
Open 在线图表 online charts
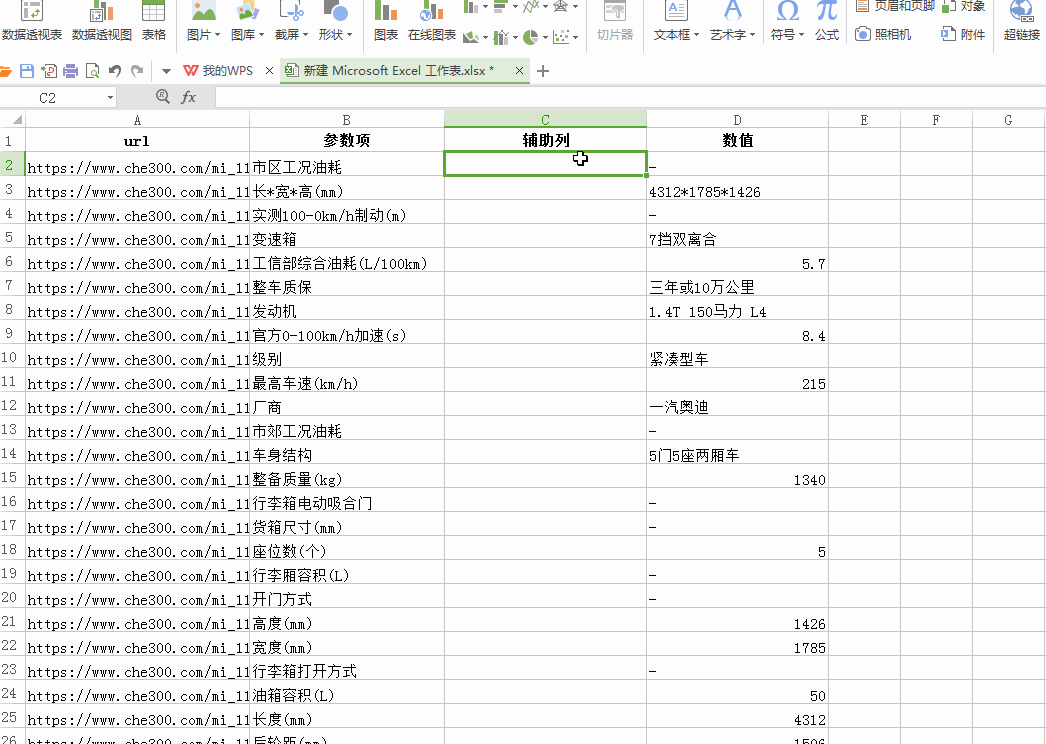(x=432, y=21)
